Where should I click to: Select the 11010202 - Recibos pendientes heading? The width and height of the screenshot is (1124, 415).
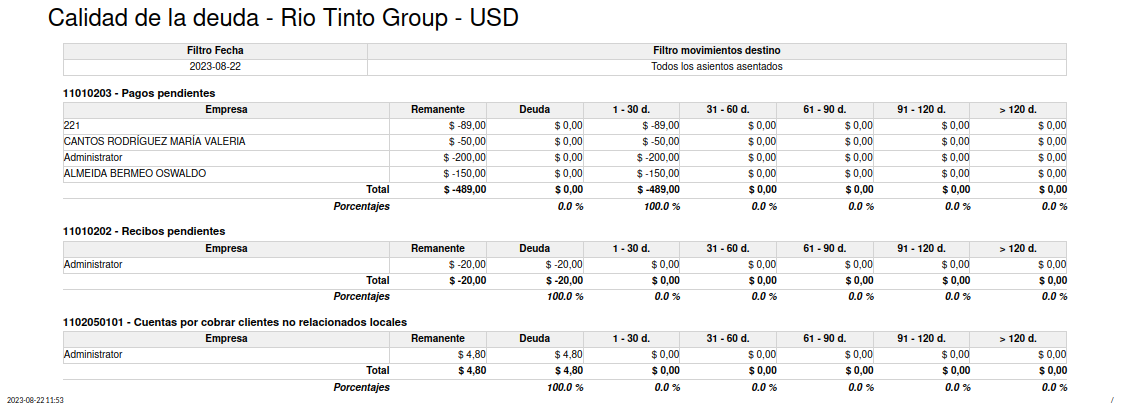click(144, 232)
